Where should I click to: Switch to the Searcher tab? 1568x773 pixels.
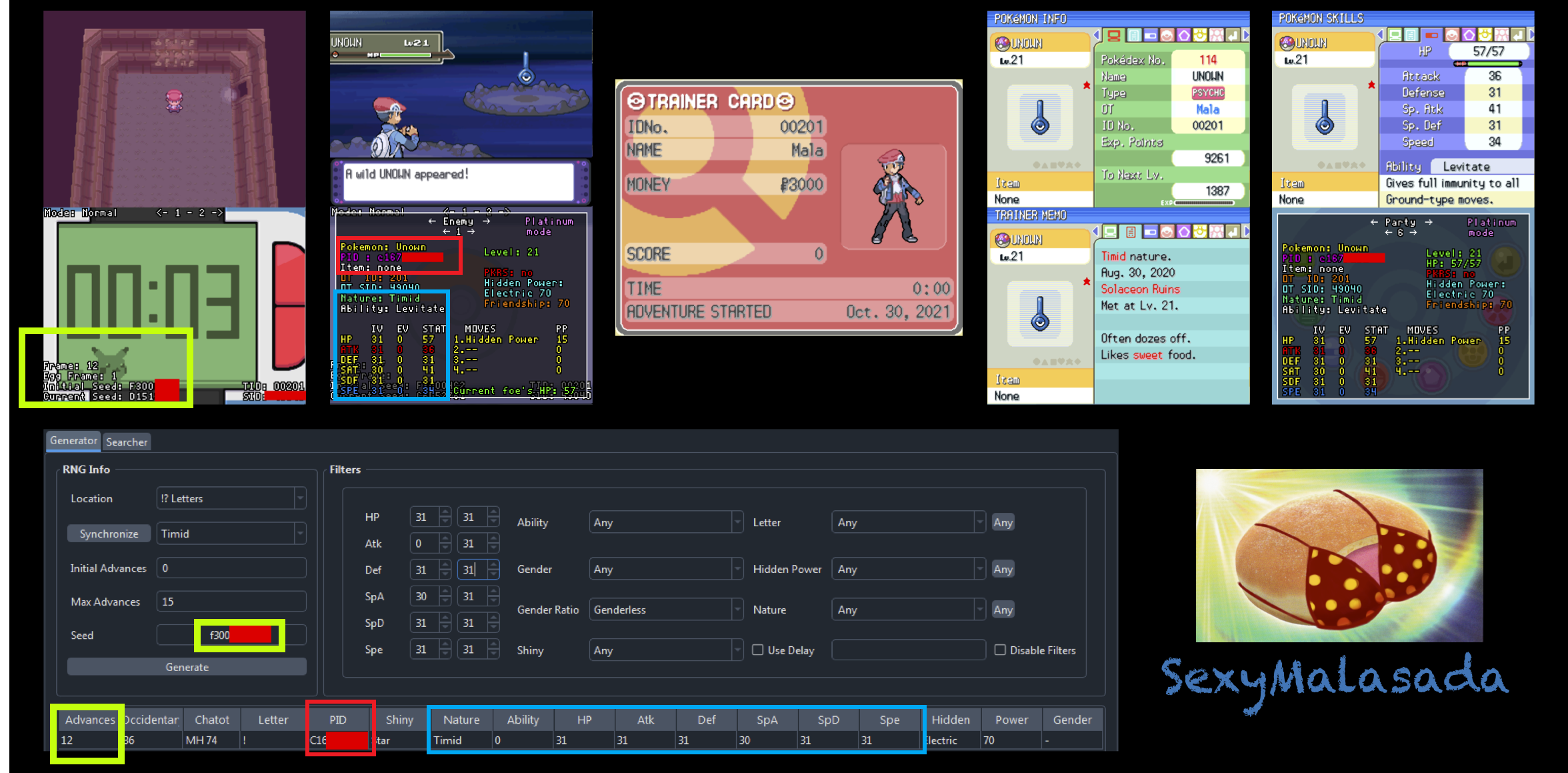[127, 442]
